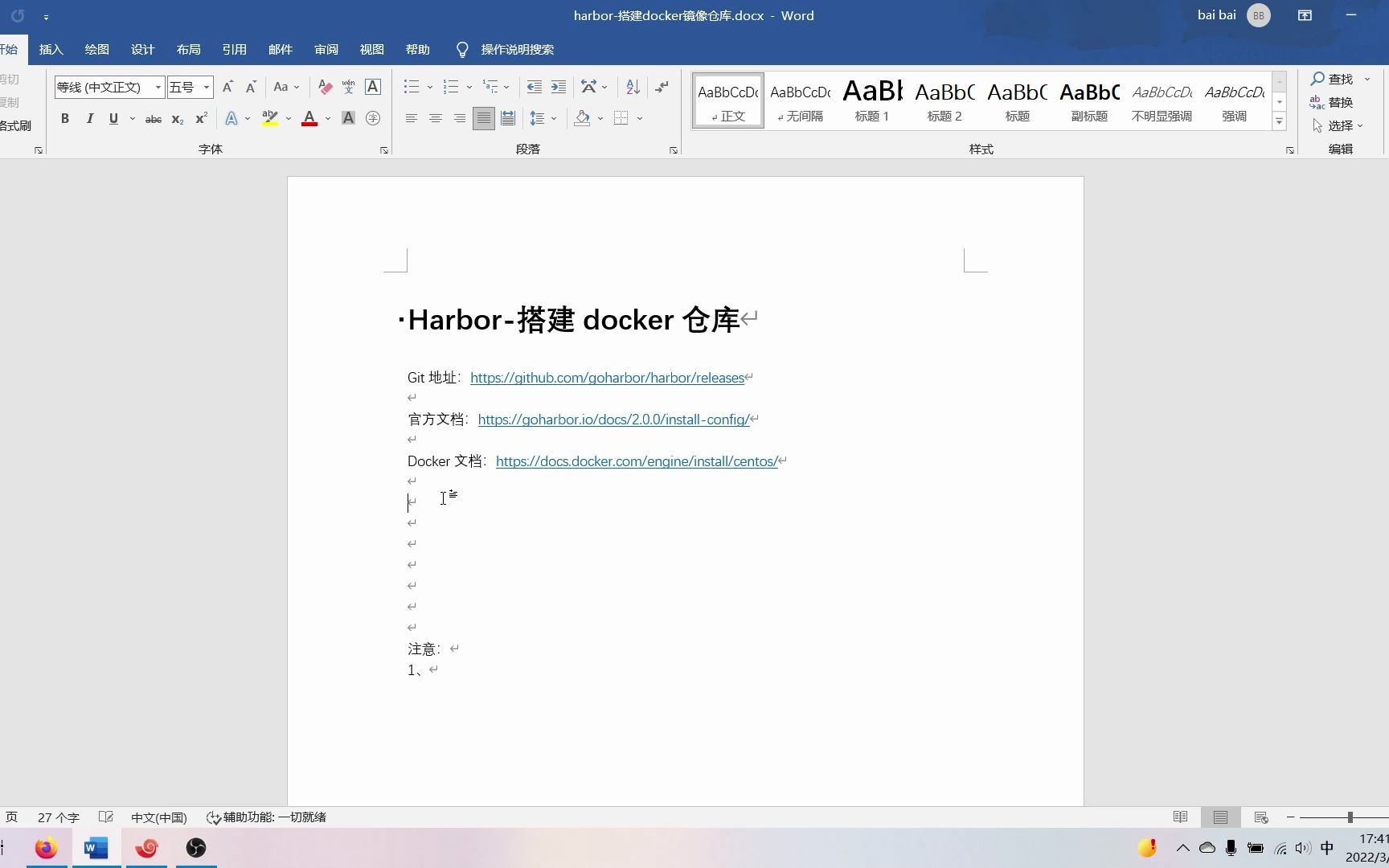
Task: Apply numbered list
Action: pyautogui.click(x=451, y=87)
